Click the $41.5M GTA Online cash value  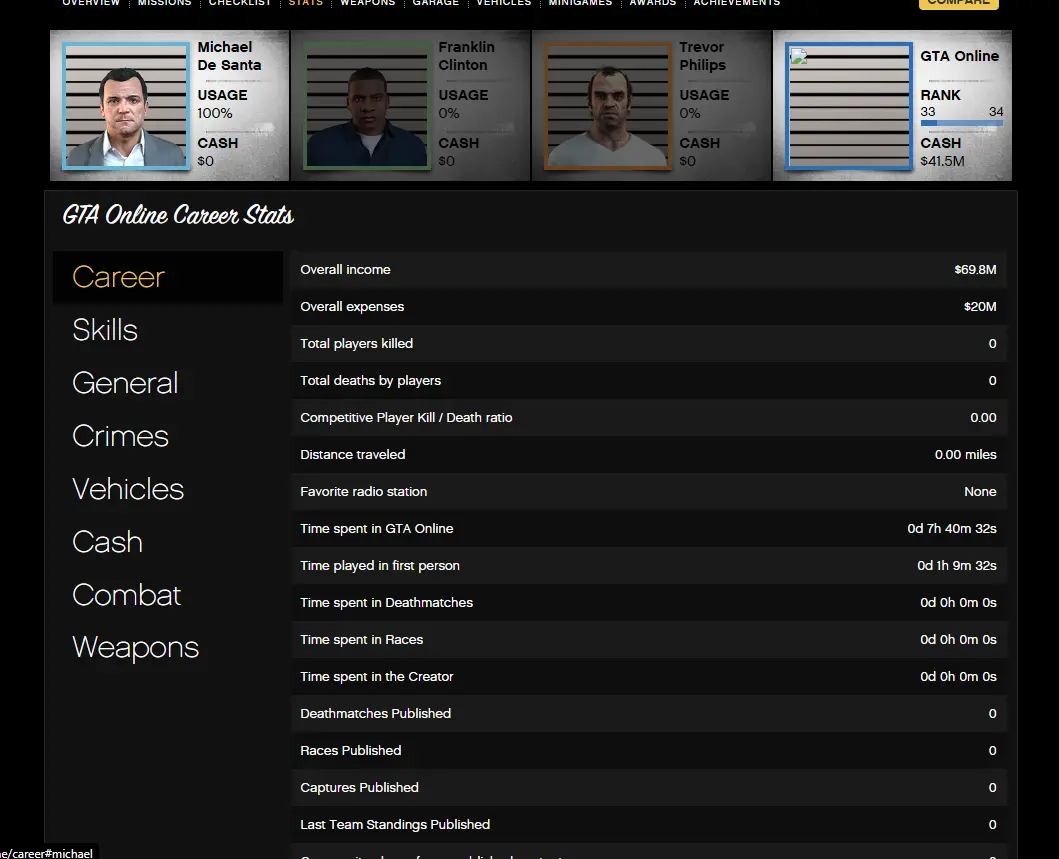942,161
